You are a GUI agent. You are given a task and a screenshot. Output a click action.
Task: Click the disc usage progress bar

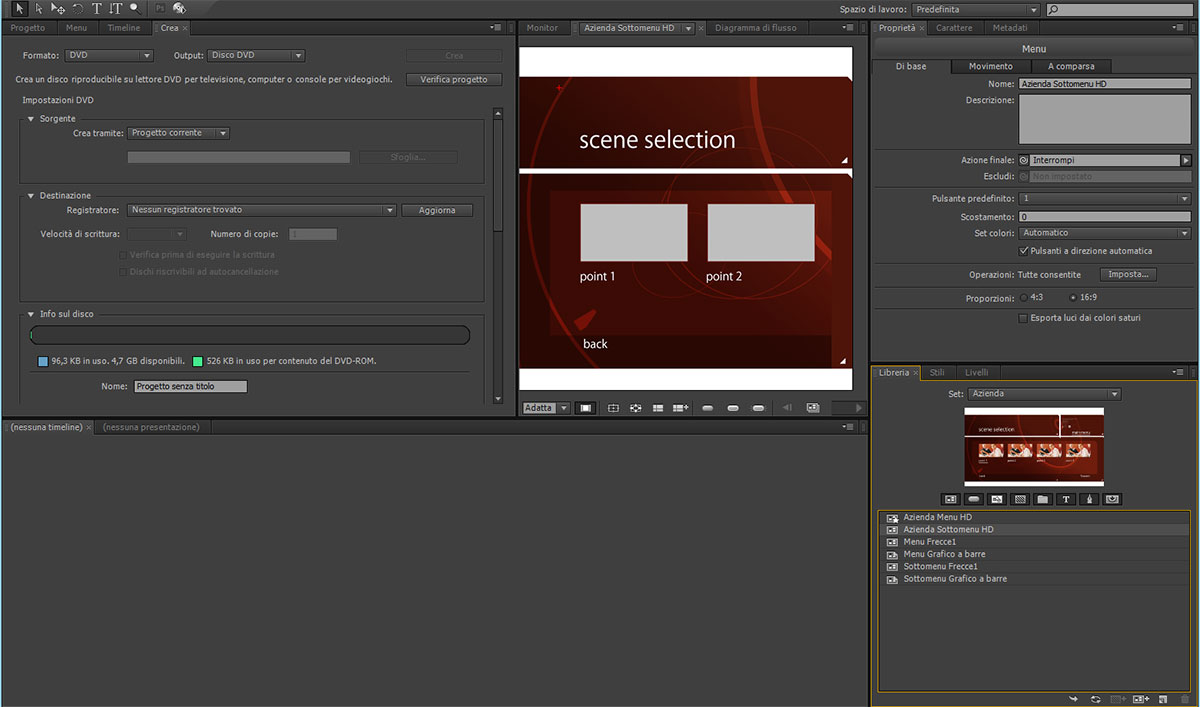[250, 335]
